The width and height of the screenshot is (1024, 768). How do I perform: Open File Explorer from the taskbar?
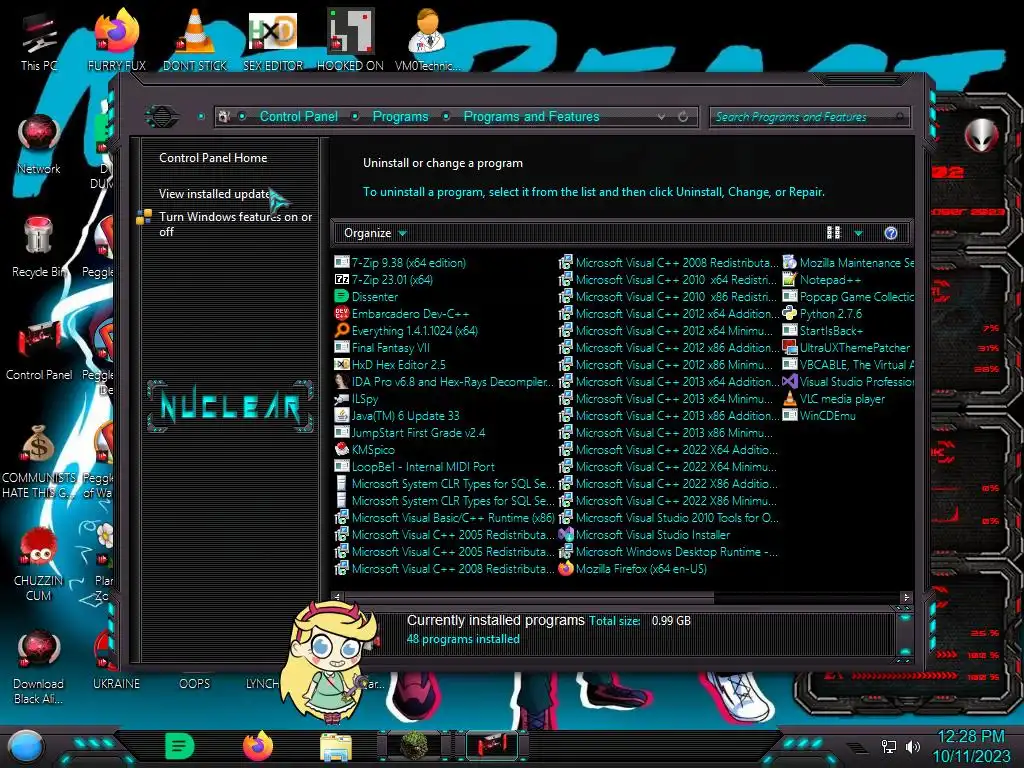coord(336,747)
